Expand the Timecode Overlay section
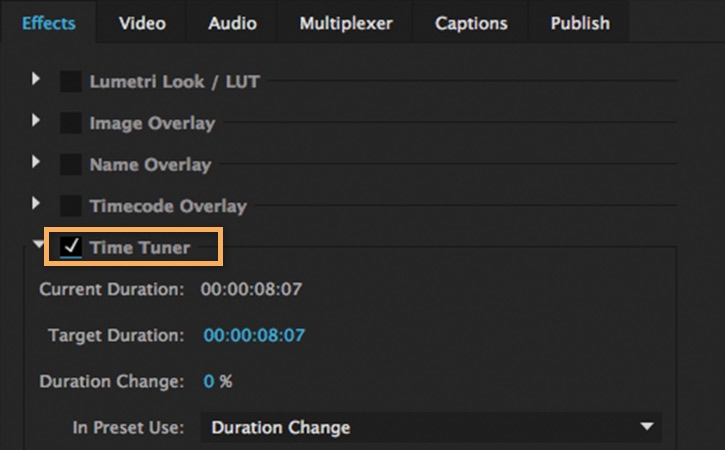Image resolution: width=725 pixels, height=450 pixels. (x=37, y=204)
